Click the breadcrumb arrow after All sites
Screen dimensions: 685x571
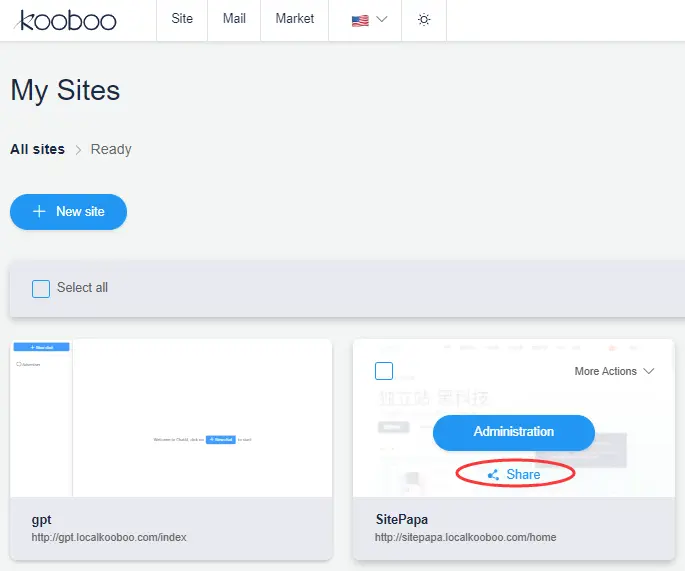click(78, 150)
